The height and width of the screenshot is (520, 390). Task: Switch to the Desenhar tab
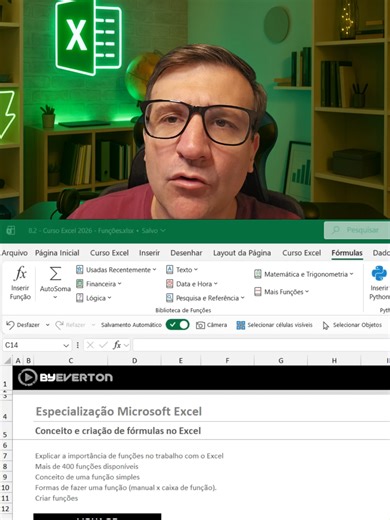(186, 253)
